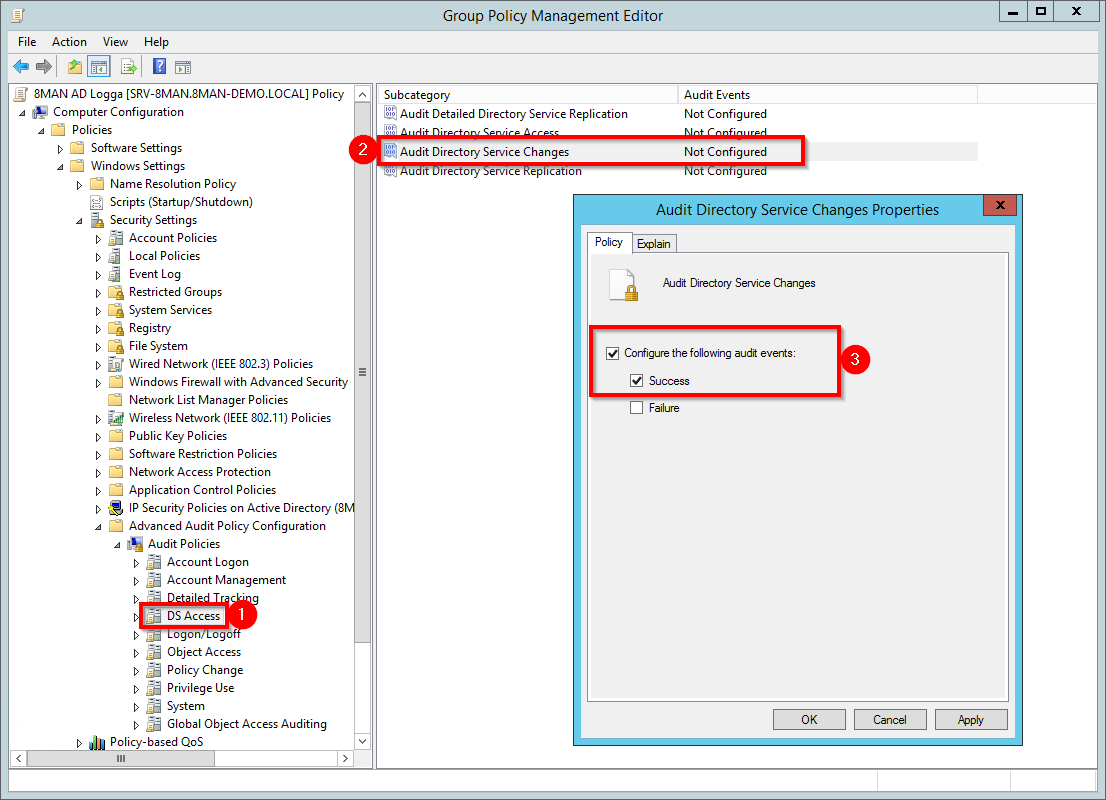Click the Up One Level folder icon
1106x800 pixels.
(x=75, y=67)
